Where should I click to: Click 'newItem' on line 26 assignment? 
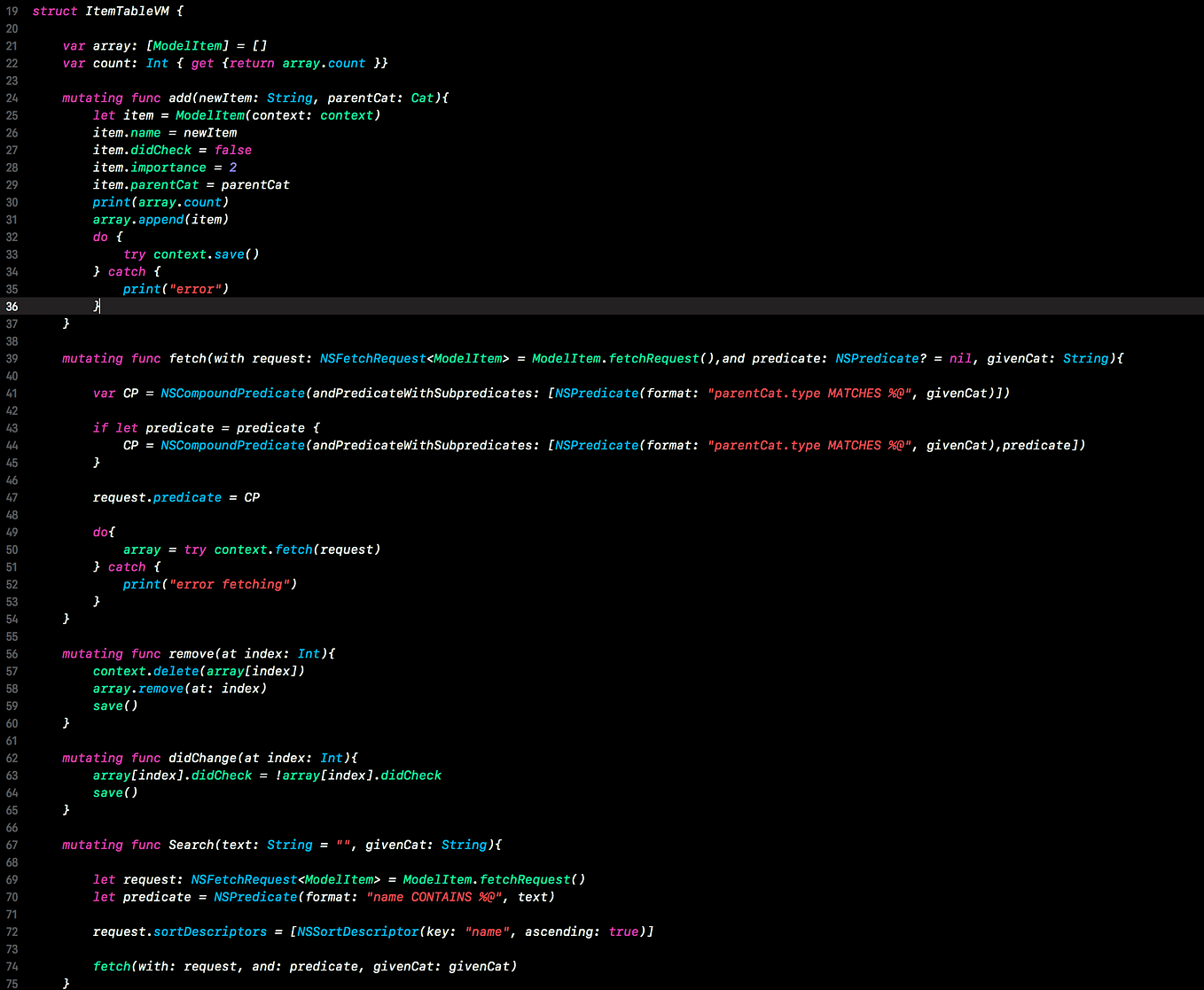pyautogui.click(x=210, y=133)
